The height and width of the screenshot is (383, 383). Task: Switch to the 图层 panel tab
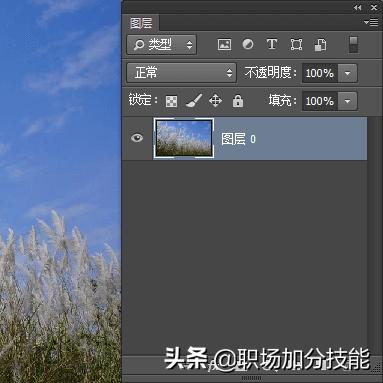tap(141, 23)
